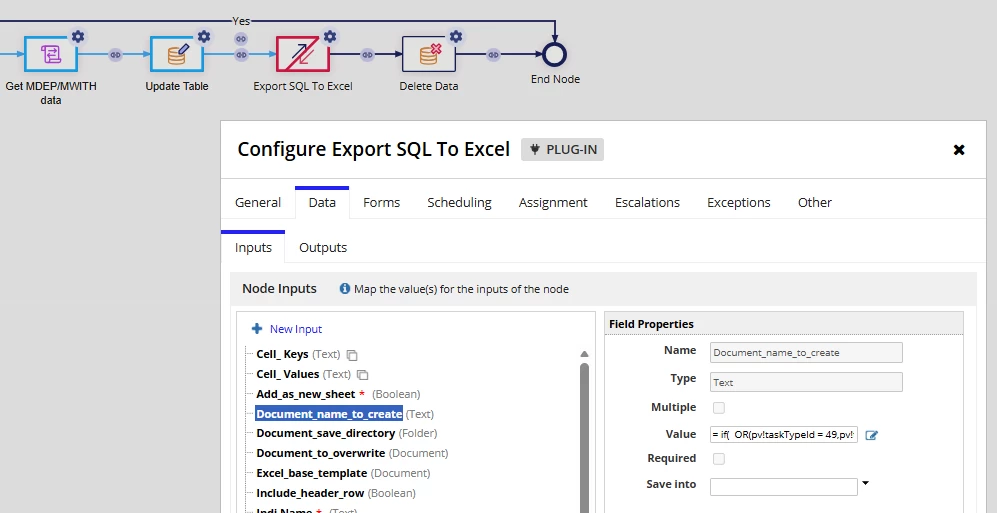Toggle the Required checkbox
Screen dimensions: 997x513
tap(719, 459)
